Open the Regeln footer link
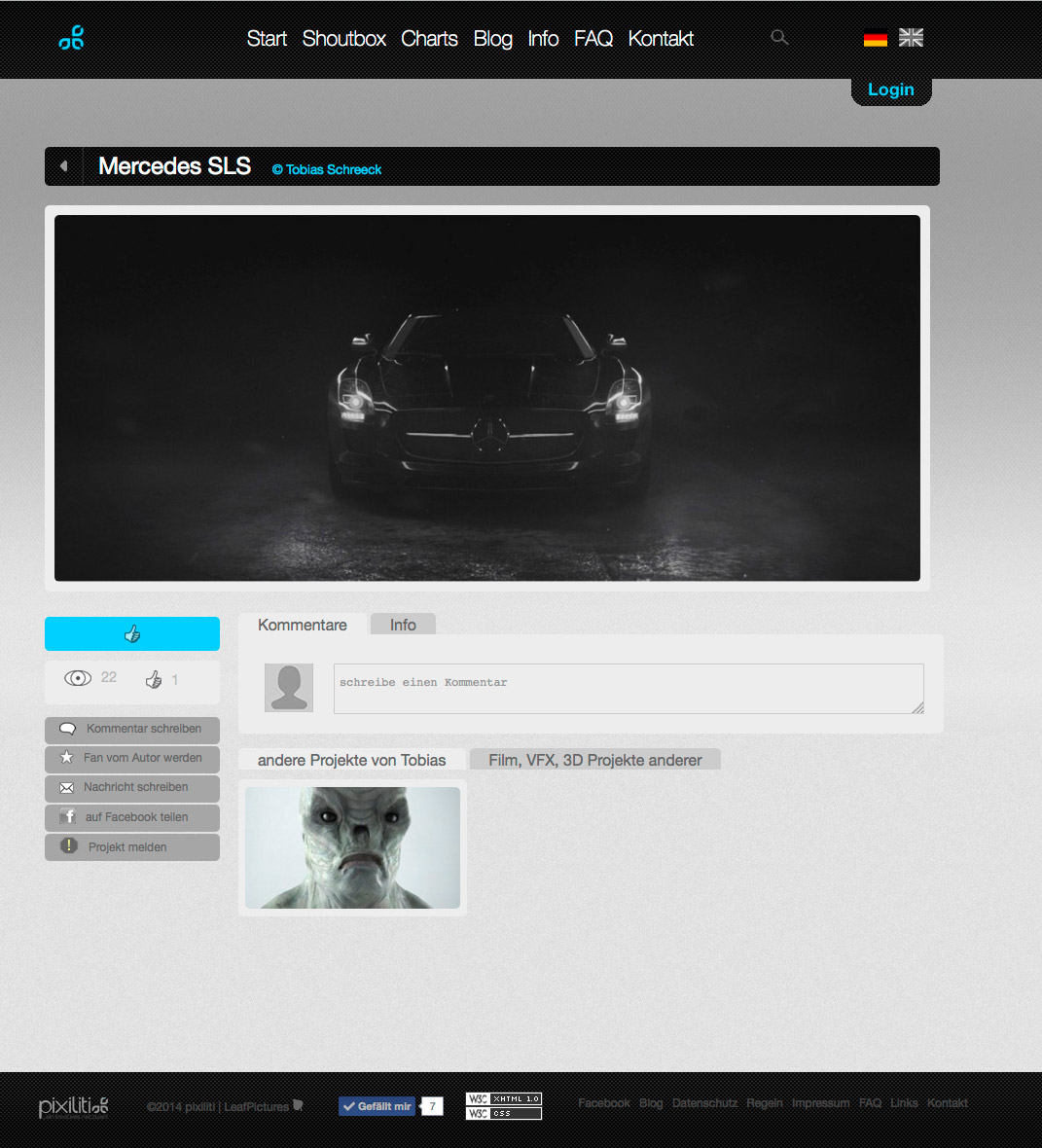Viewport: 1042px width, 1148px height. click(765, 1103)
